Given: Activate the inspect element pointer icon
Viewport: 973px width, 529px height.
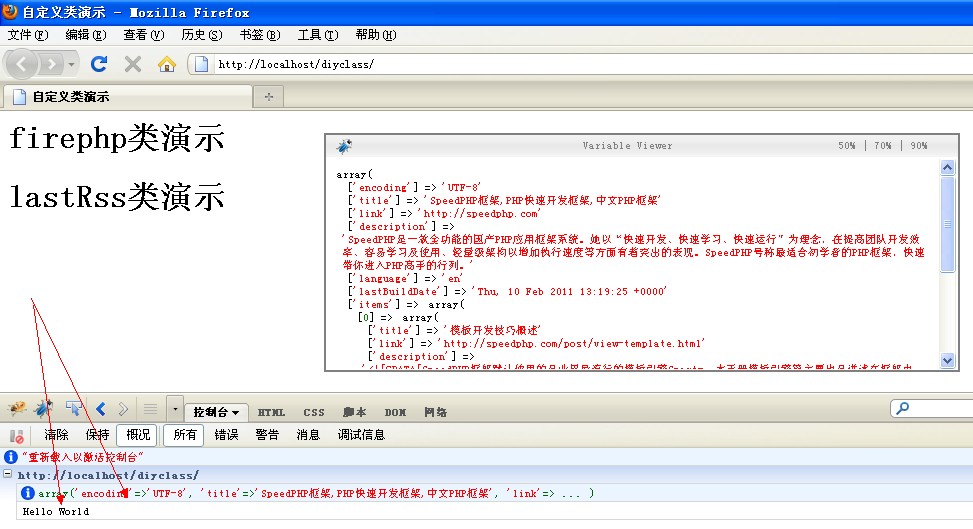Looking at the screenshot, I should pos(74,409).
